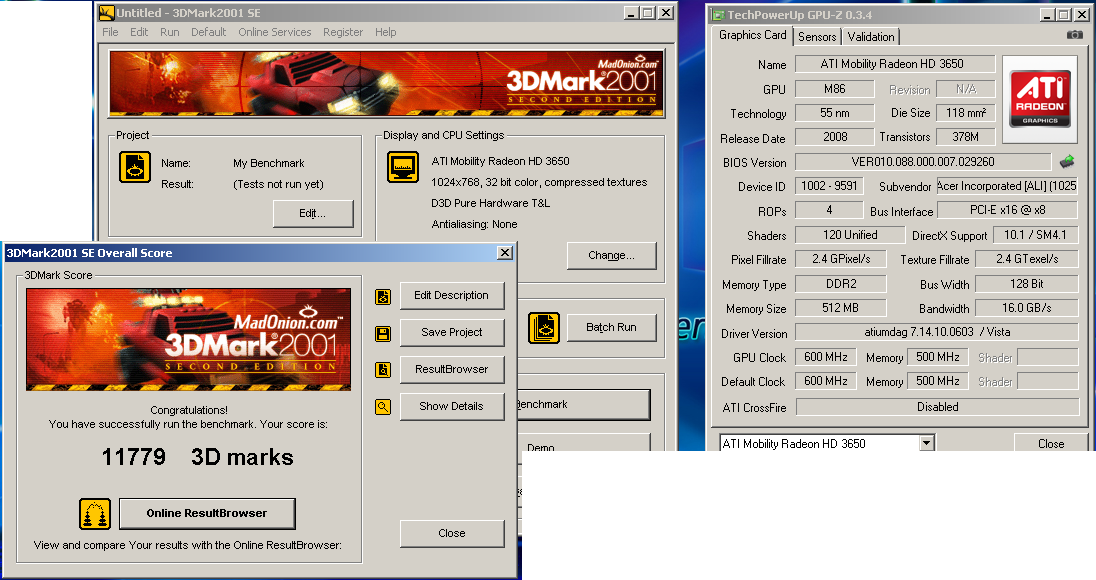Click the Subvendor Acer Incorporated field
The height and width of the screenshot is (580, 1096).
(x=1008, y=187)
